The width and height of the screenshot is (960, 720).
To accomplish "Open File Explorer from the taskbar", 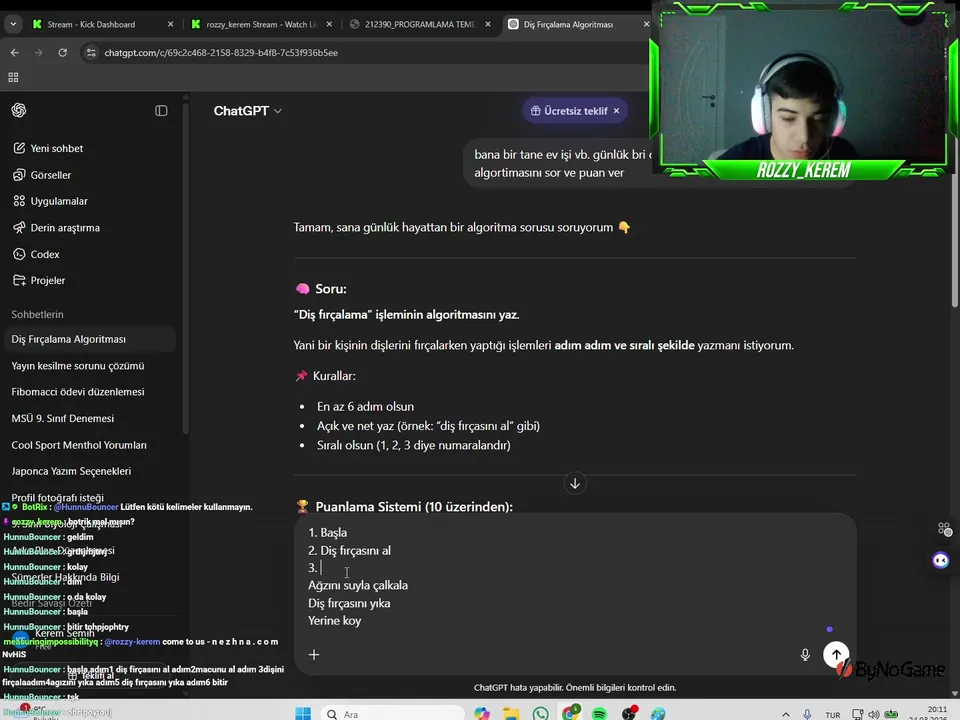I will point(511,714).
